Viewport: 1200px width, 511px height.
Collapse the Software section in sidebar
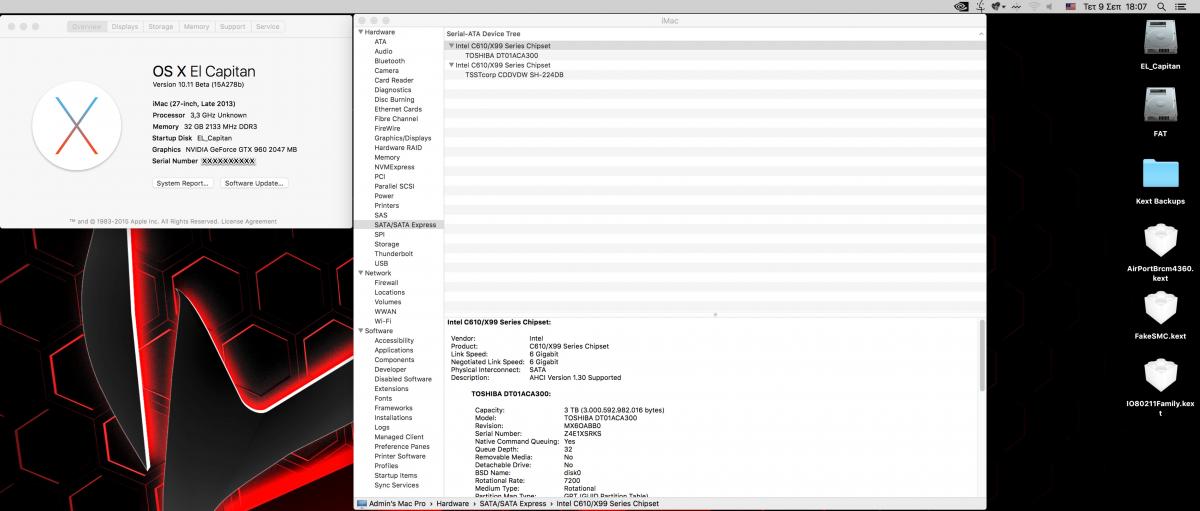click(360, 331)
